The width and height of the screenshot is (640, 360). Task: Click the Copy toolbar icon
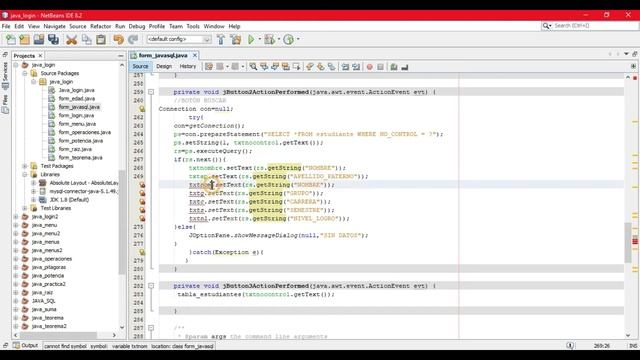pyautogui.click(x=87, y=39)
